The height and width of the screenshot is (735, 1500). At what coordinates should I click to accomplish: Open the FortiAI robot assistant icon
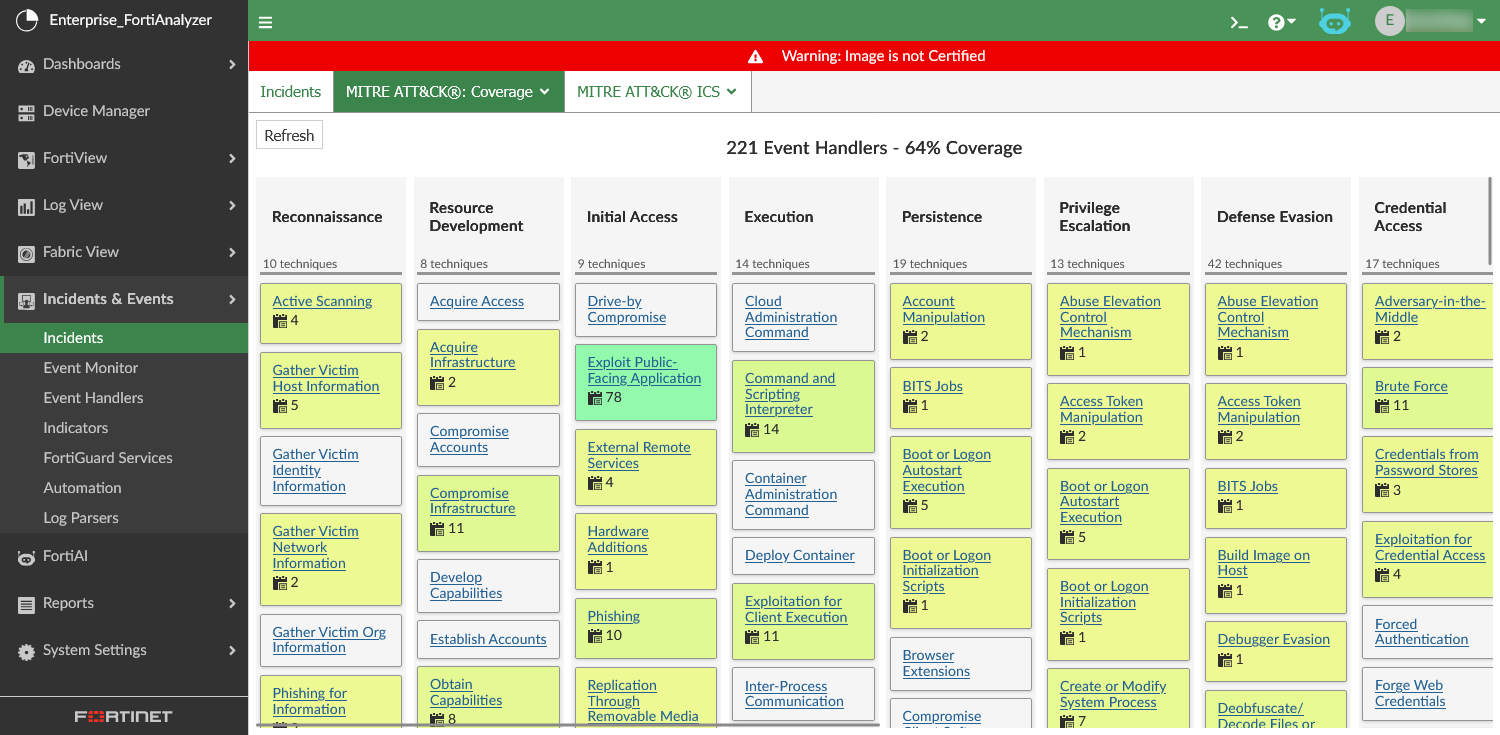click(x=1335, y=21)
